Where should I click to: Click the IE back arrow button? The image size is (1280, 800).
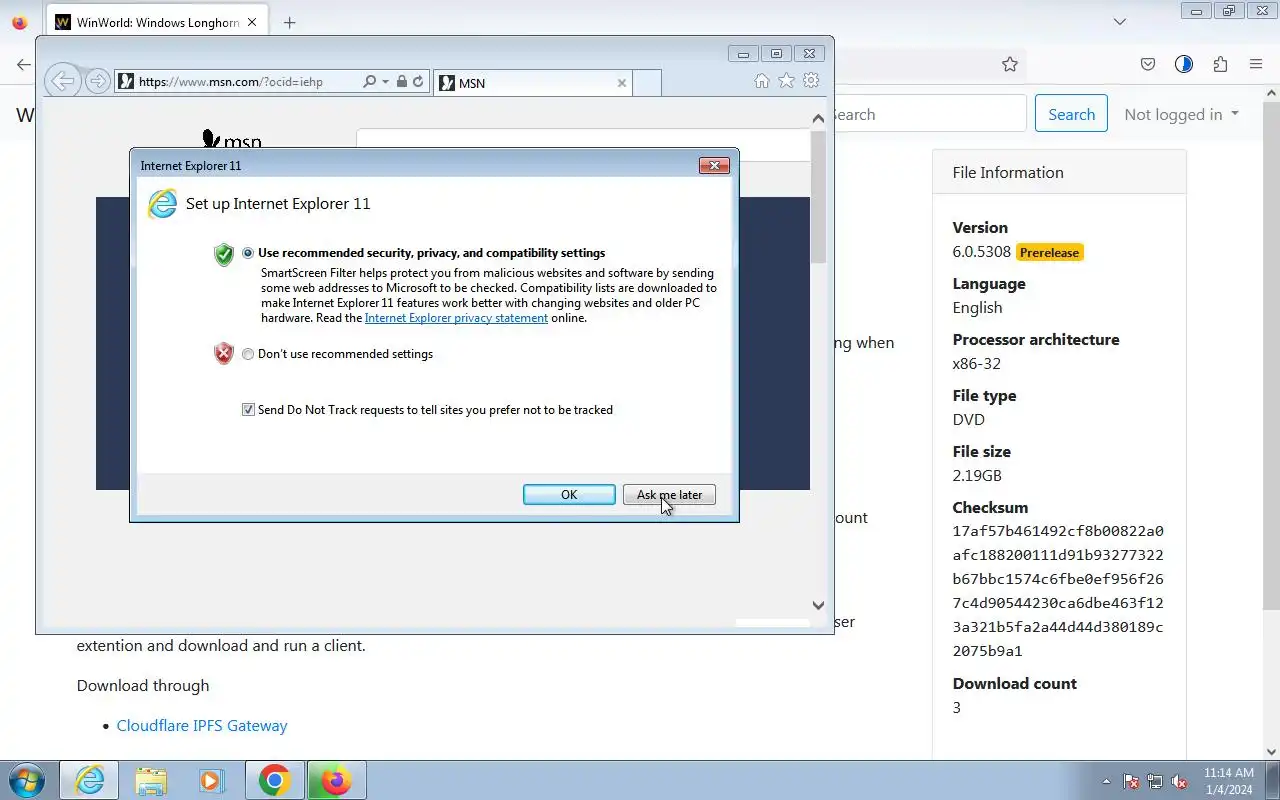[x=63, y=81]
